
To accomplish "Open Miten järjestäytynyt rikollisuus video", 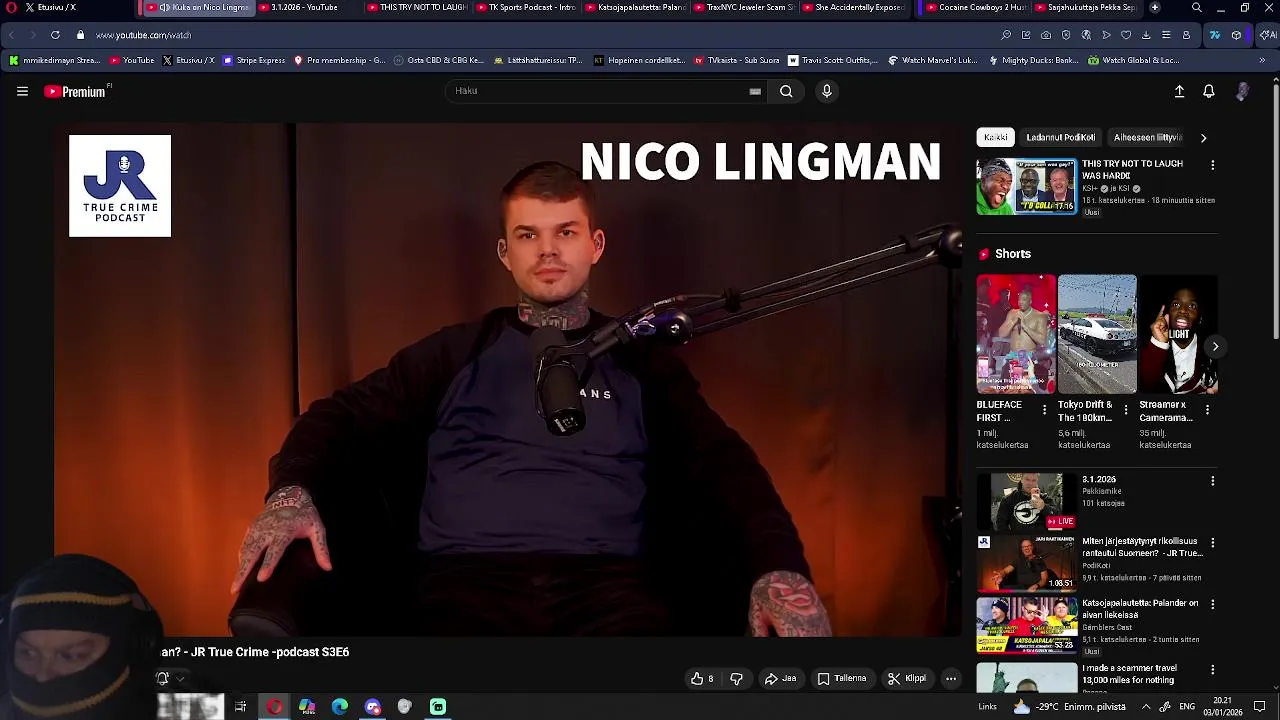I will click(x=1027, y=563).
